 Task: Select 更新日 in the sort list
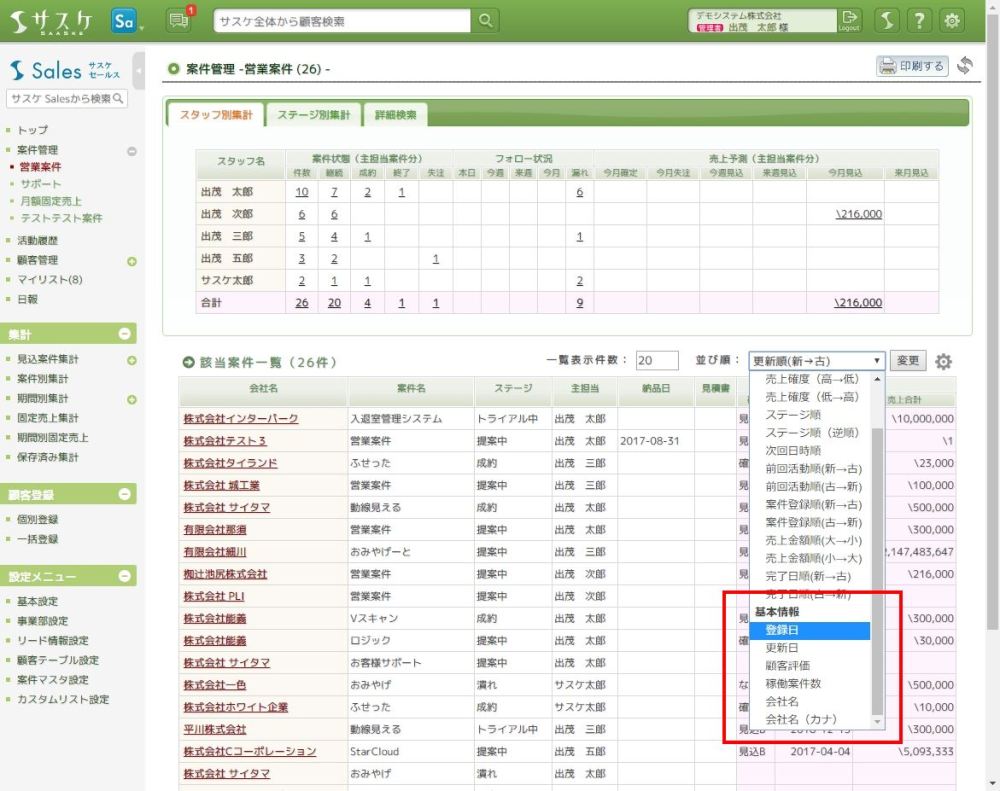click(x=781, y=648)
